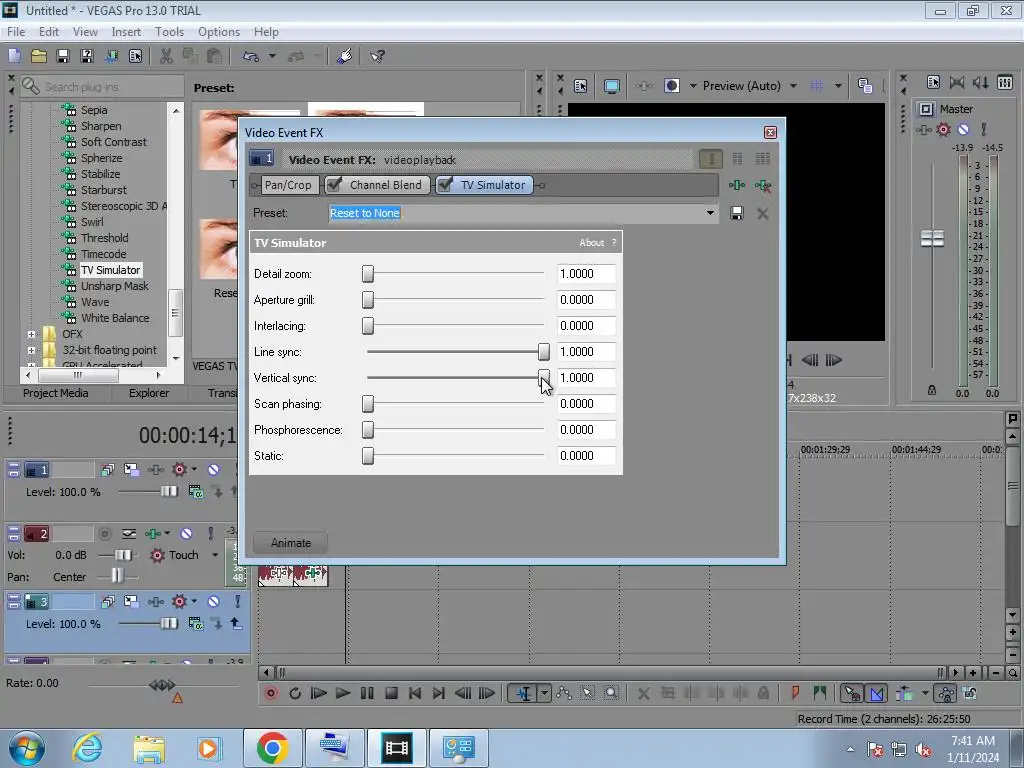1024x768 pixels.
Task: Go to start of the timeline
Action: (415, 694)
